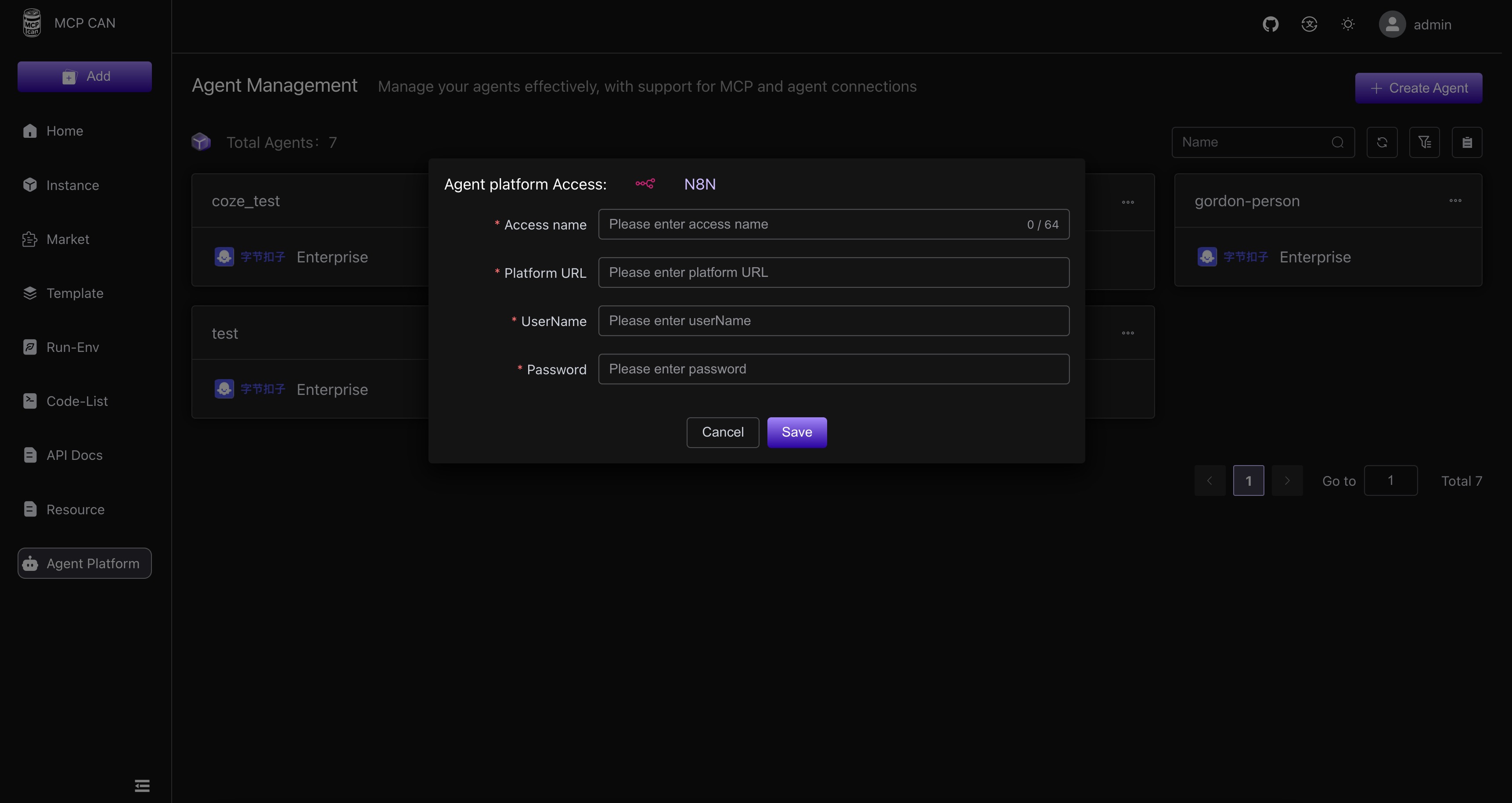The height and width of the screenshot is (803, 1512).
Task: Open gordon-person card's three-dot menu
Action: coord(1455,201)
